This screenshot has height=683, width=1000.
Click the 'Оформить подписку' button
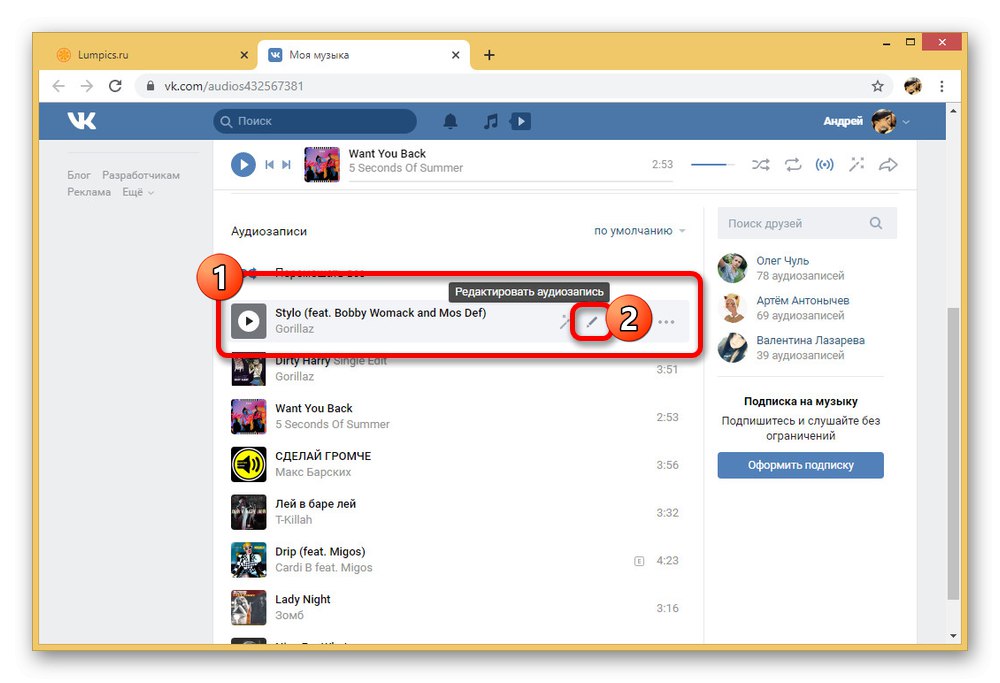pyautogui.click(x=800, y=465)
